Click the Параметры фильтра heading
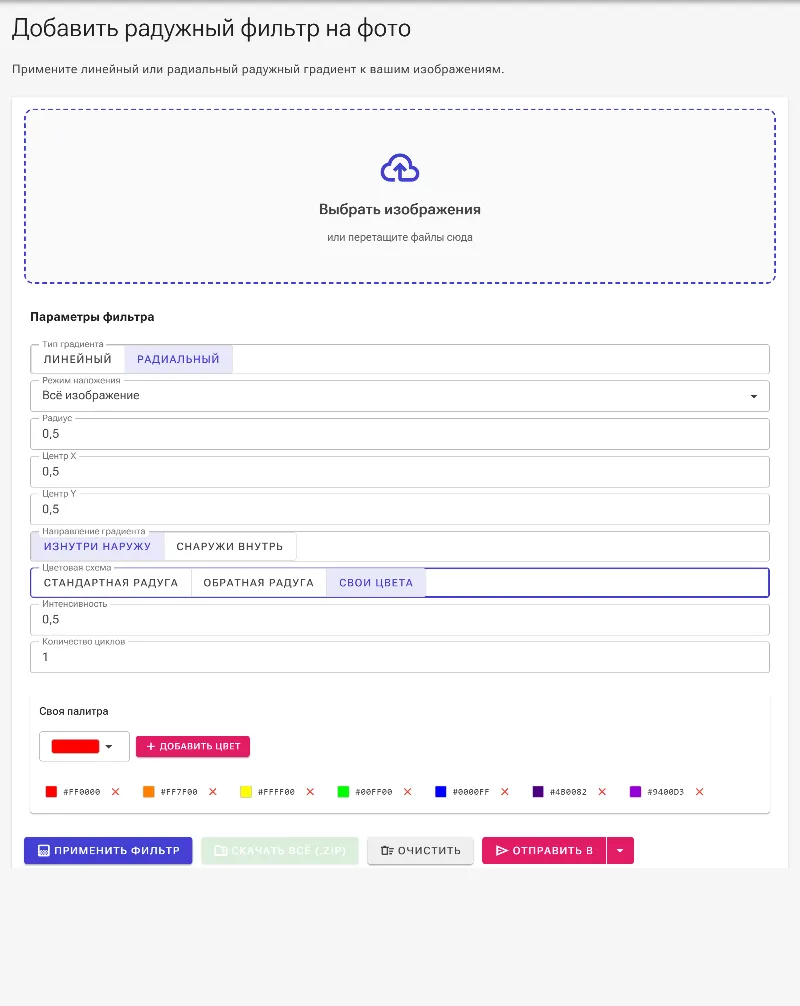 tap(92, 317)
